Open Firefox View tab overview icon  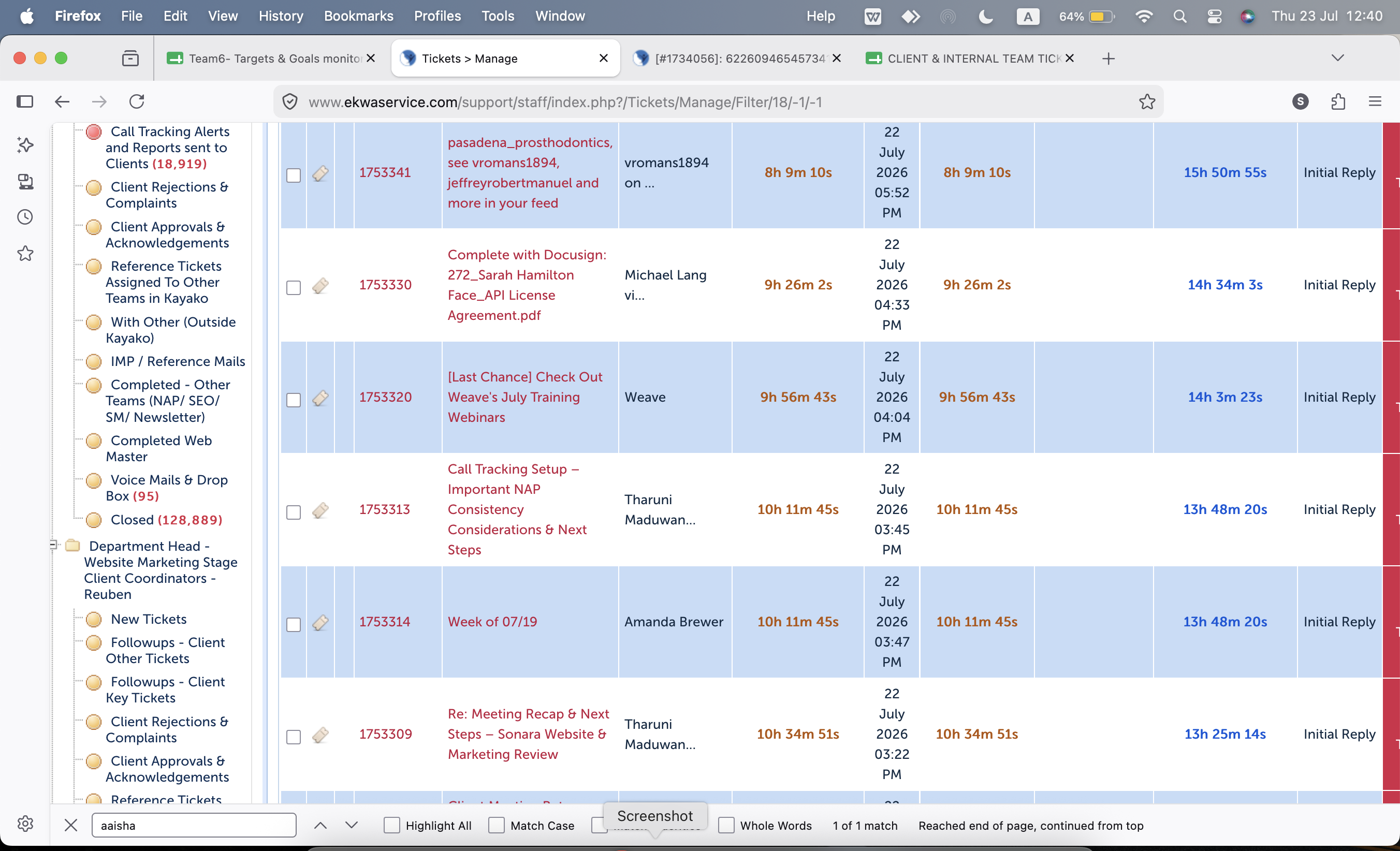pos(130,58)
